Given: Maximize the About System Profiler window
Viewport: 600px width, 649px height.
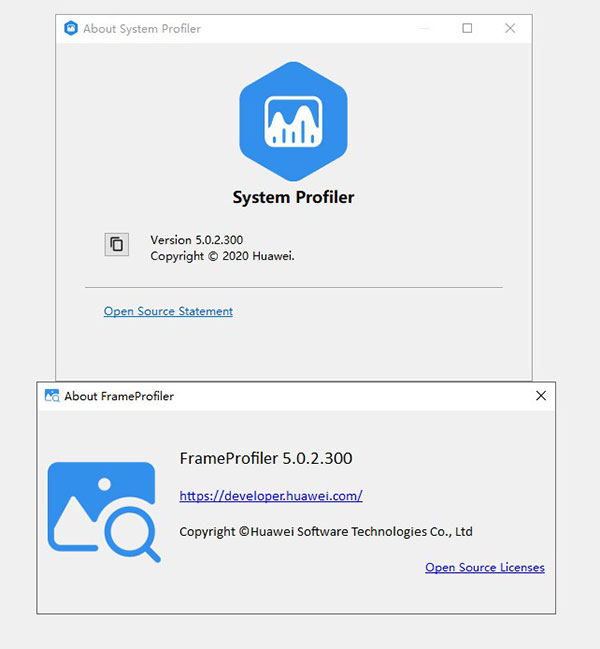Looking at the screenshot, I should (x=467, y=28).
